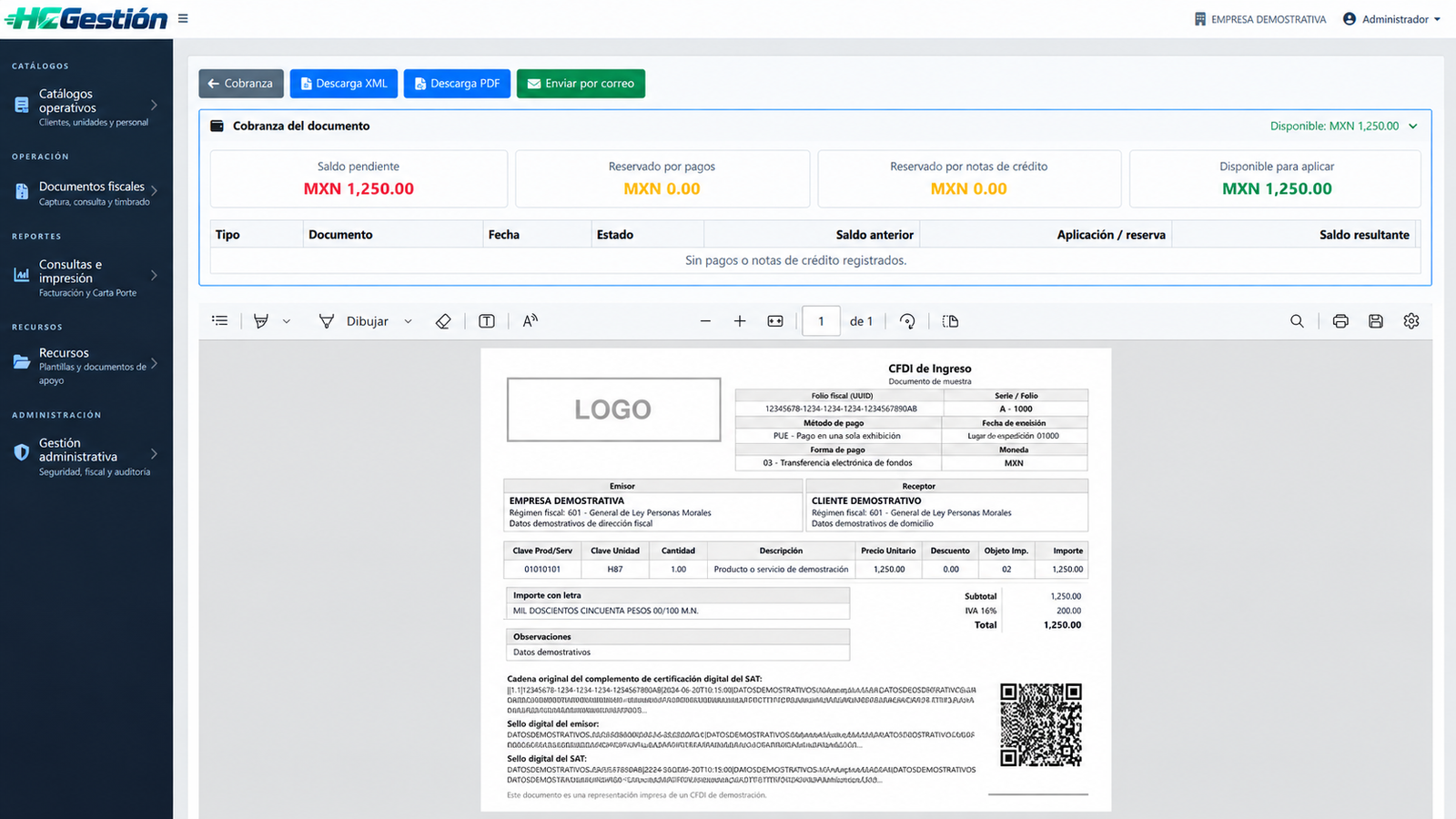Click the CFDI de Ingreso title in PDF

[x=930, y=369]
